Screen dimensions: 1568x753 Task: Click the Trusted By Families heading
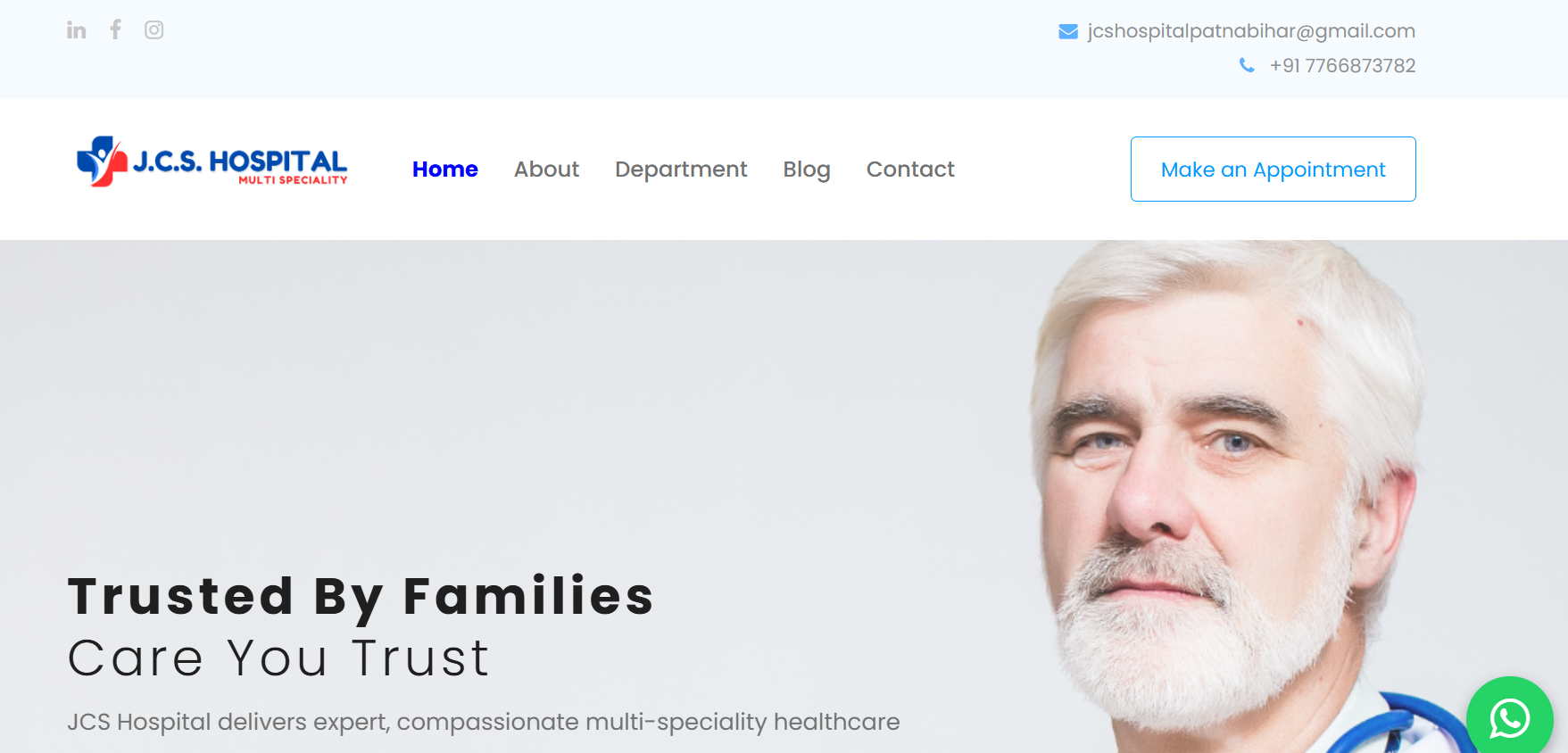(x=361, y=596)
